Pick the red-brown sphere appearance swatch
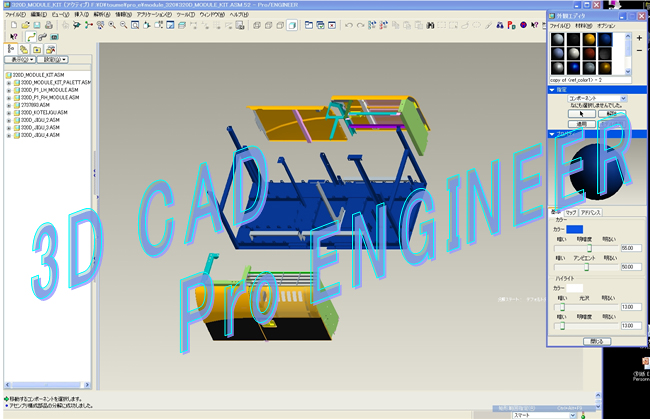This screenshot has width=650, height=419. coord(589,53)
